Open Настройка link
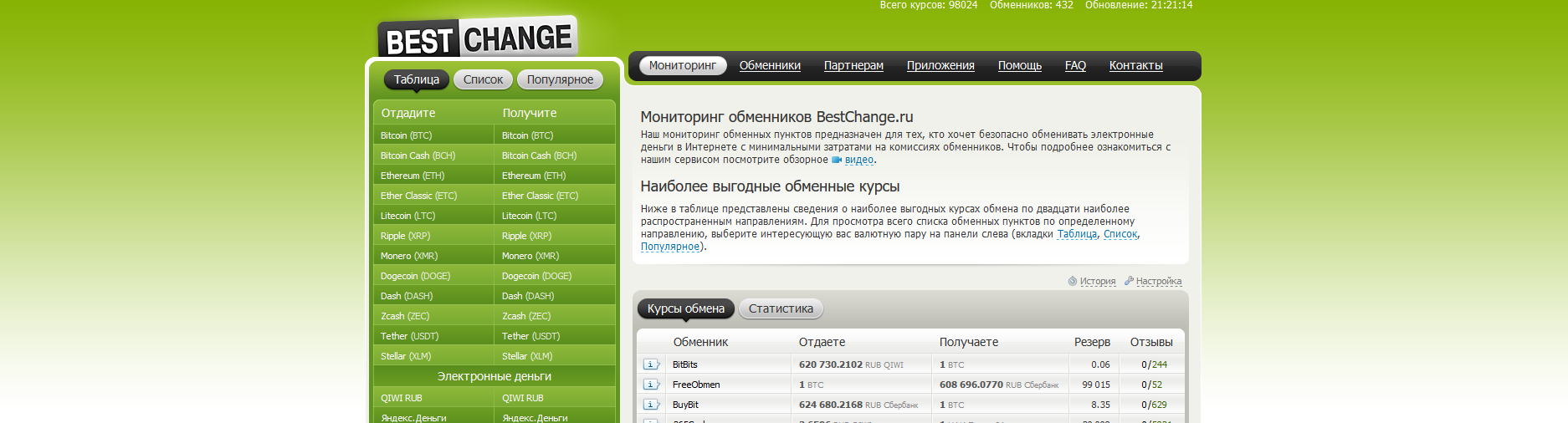The height and width of the screenshot is (423, 1568). pos(1159,281)
